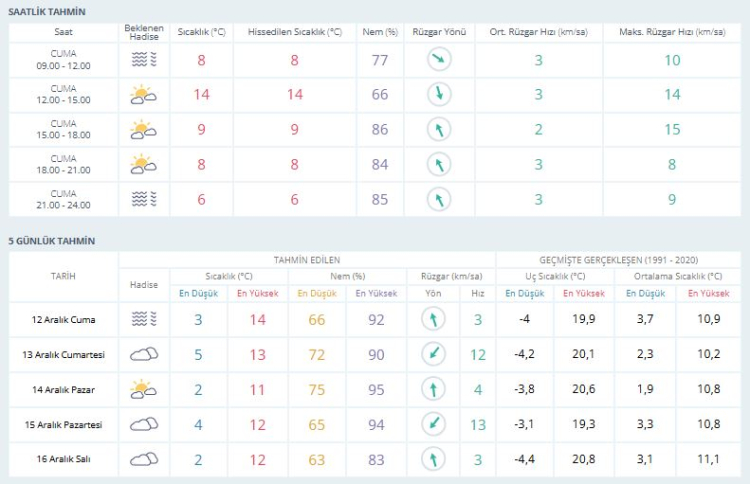The width and height of the screenshot is (750, 484).
Task: Click the partly sunny icon for Cuma 18.00-21.00
Action: tap(144, 164)
